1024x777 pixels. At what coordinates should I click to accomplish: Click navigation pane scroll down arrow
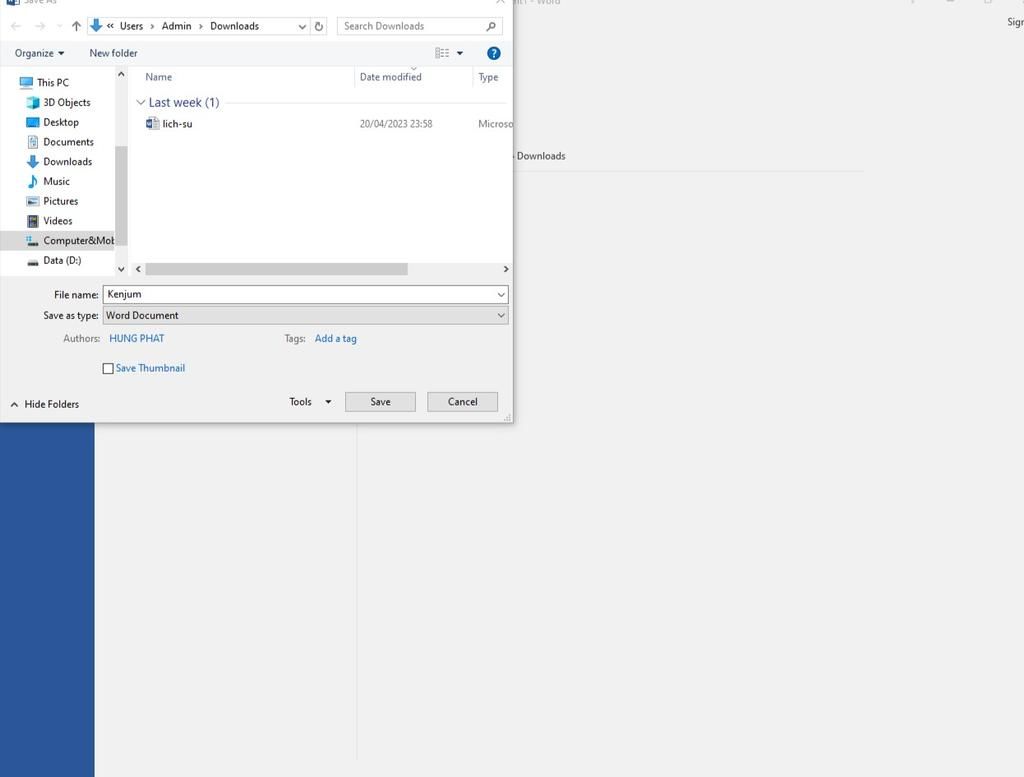(121, 269)
